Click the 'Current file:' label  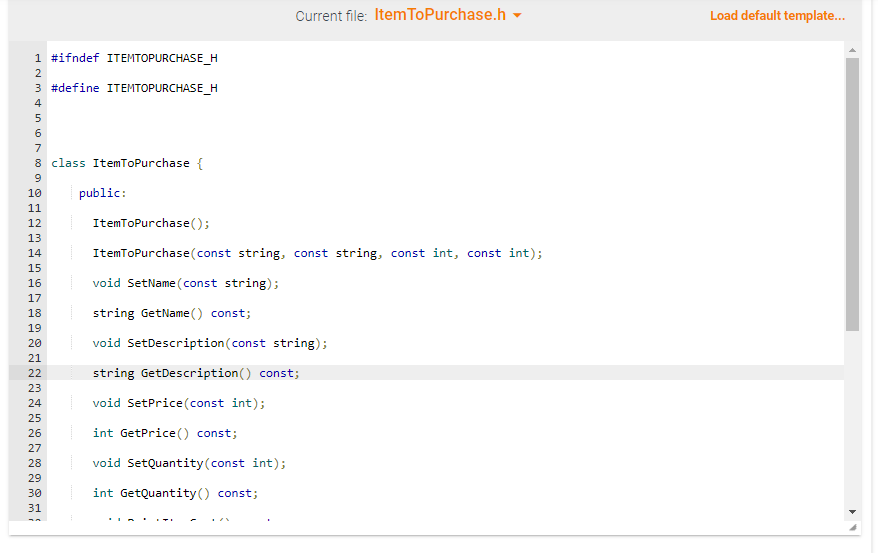click(x=331, y=16)
